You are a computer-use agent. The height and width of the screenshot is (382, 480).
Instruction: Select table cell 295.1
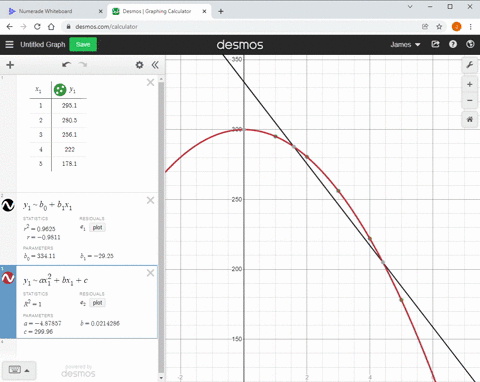click(x=69, y=106)
